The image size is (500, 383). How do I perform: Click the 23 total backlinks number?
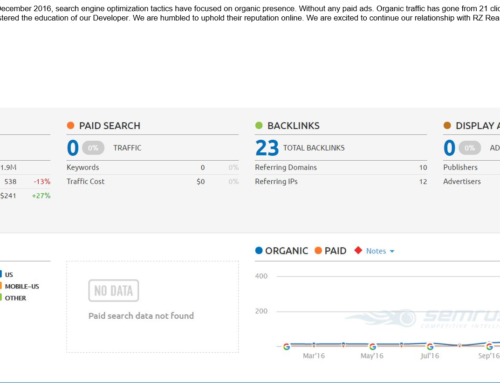click(267, 148)
